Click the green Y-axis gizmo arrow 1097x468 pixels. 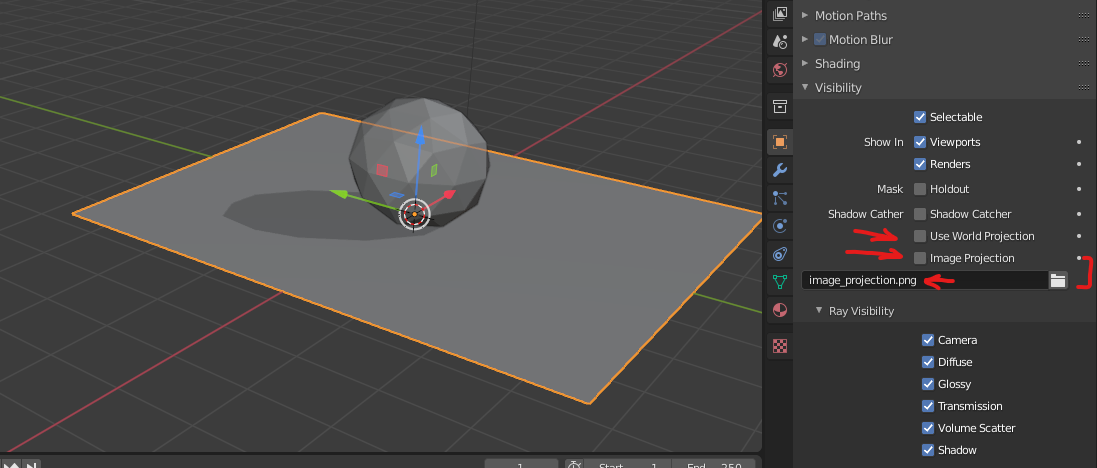tap(340, 194)
